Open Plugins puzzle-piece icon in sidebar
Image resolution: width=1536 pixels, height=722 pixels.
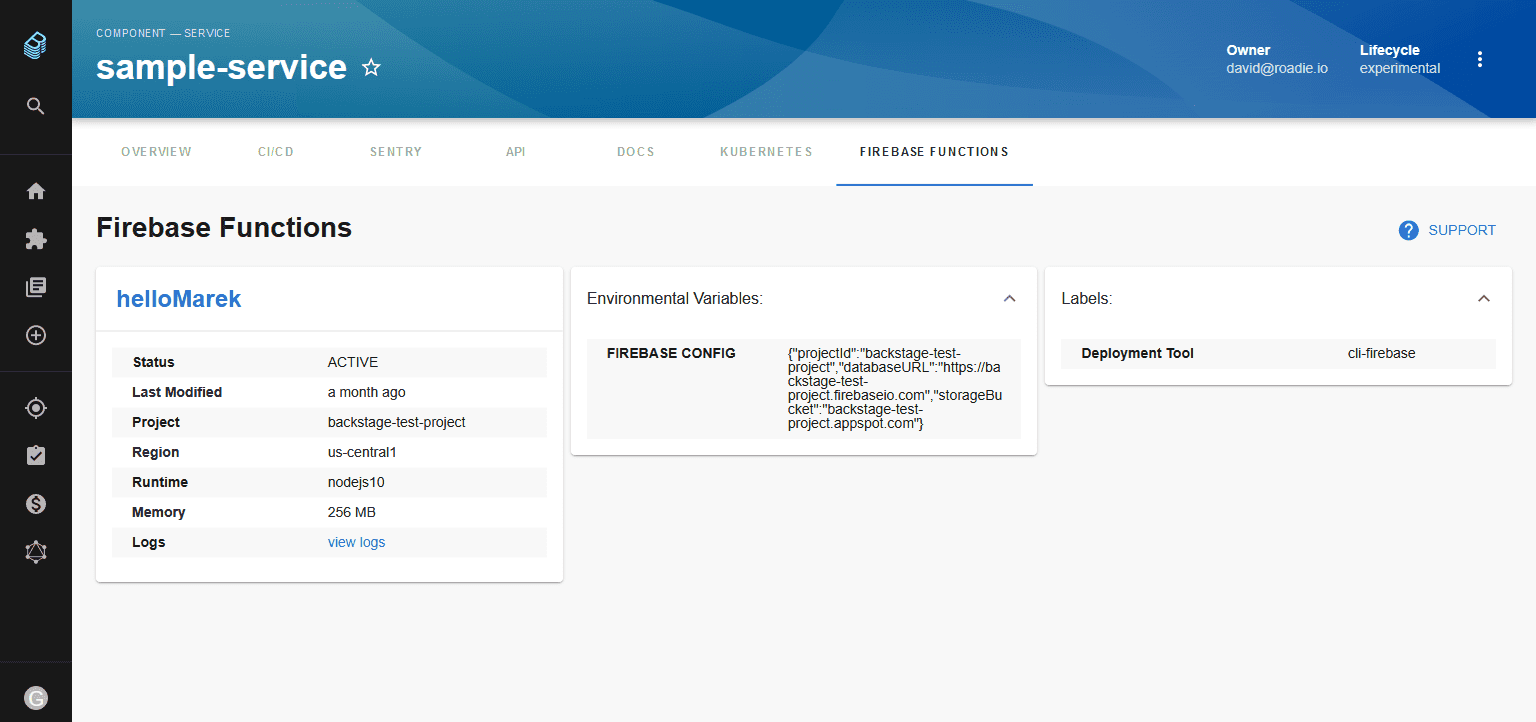pyautogui.click(x=36, y=239)
